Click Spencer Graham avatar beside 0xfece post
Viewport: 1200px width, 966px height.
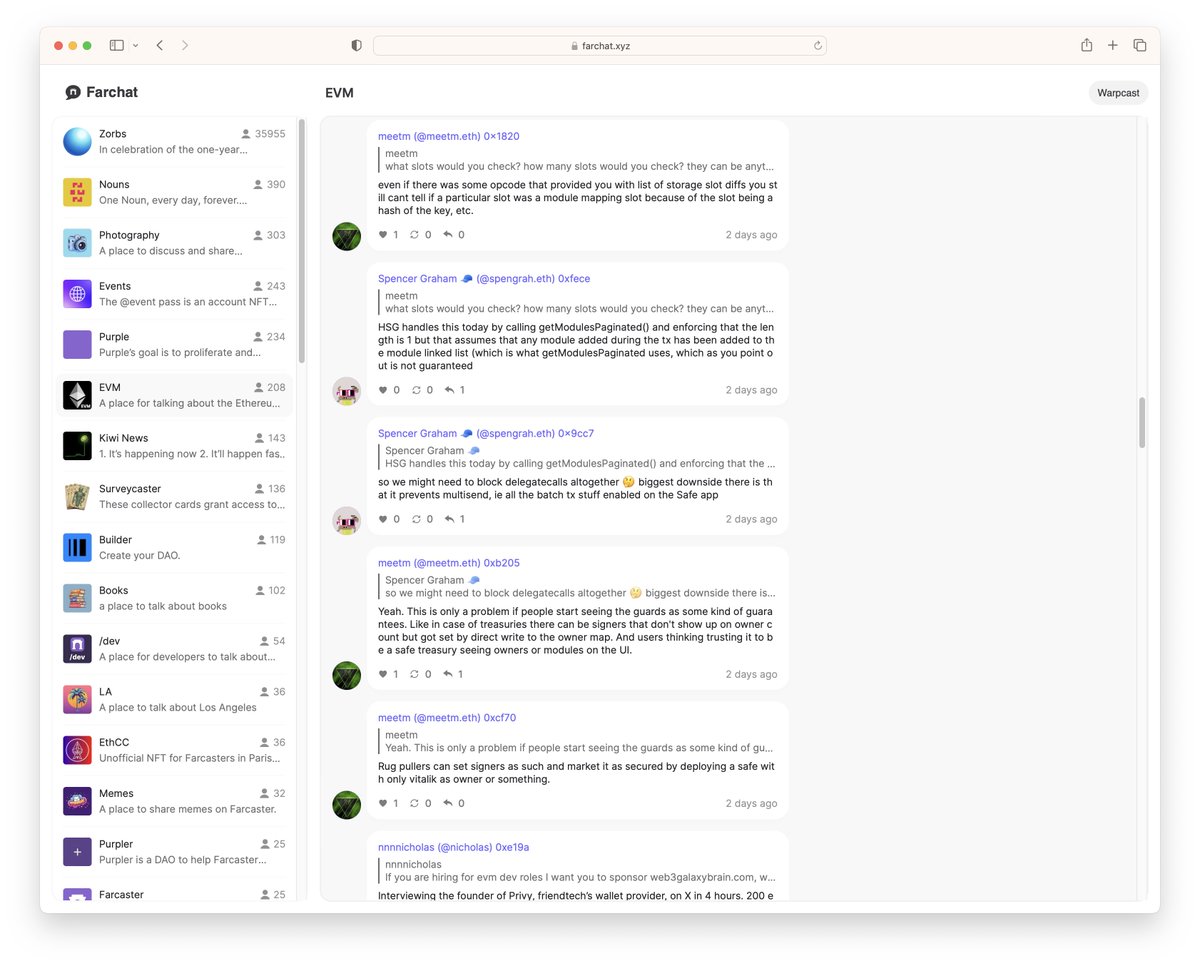tap(346, 391)
